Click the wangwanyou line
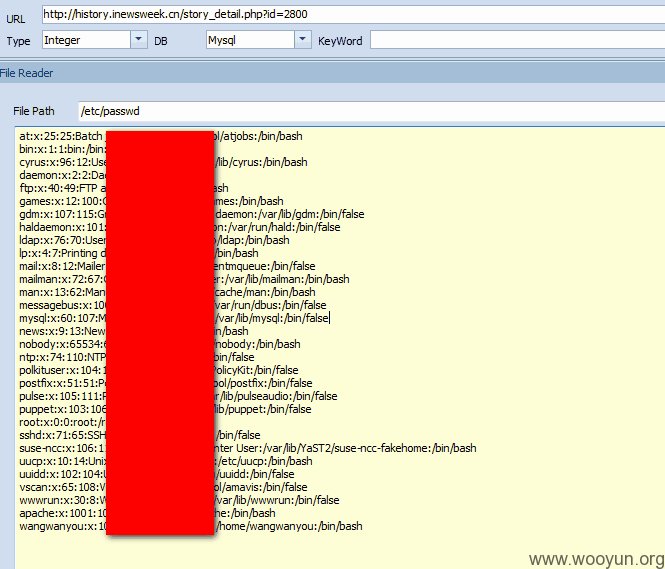This screenshot has height=569, width=665. pos(191,526)
